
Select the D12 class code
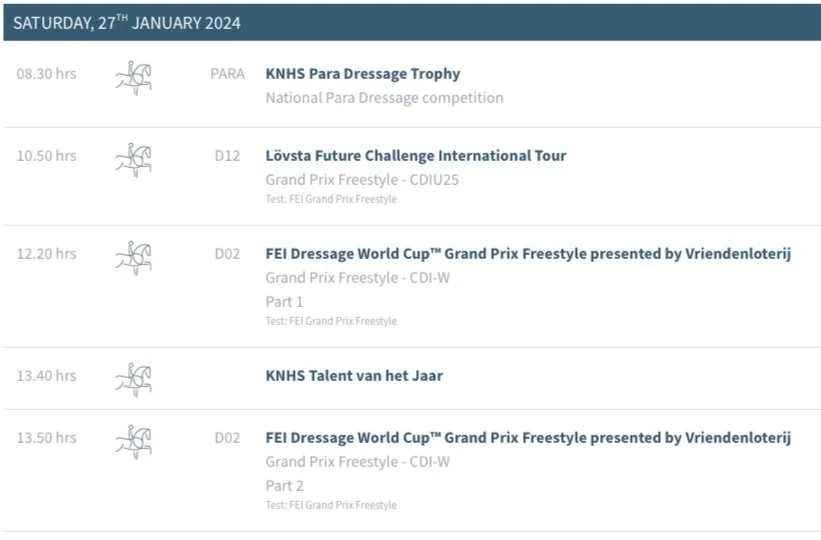(x=227, y=156)
